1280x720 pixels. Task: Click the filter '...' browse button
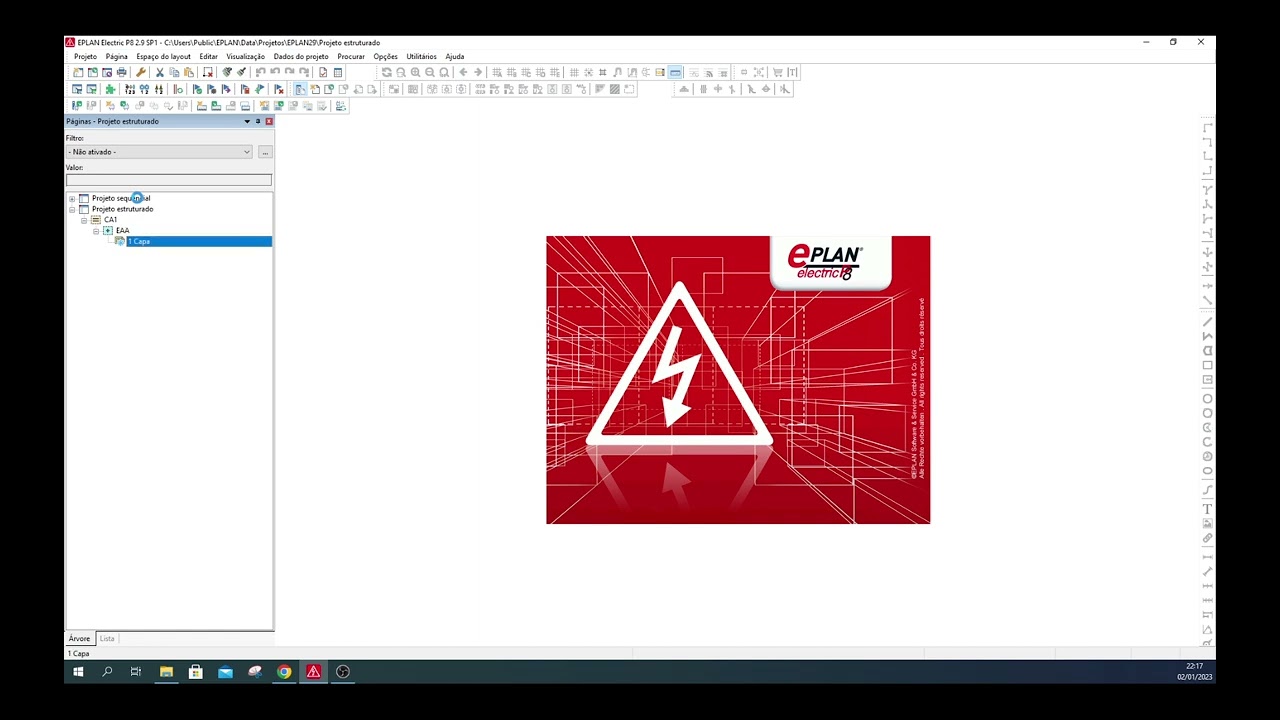[265, 152]
